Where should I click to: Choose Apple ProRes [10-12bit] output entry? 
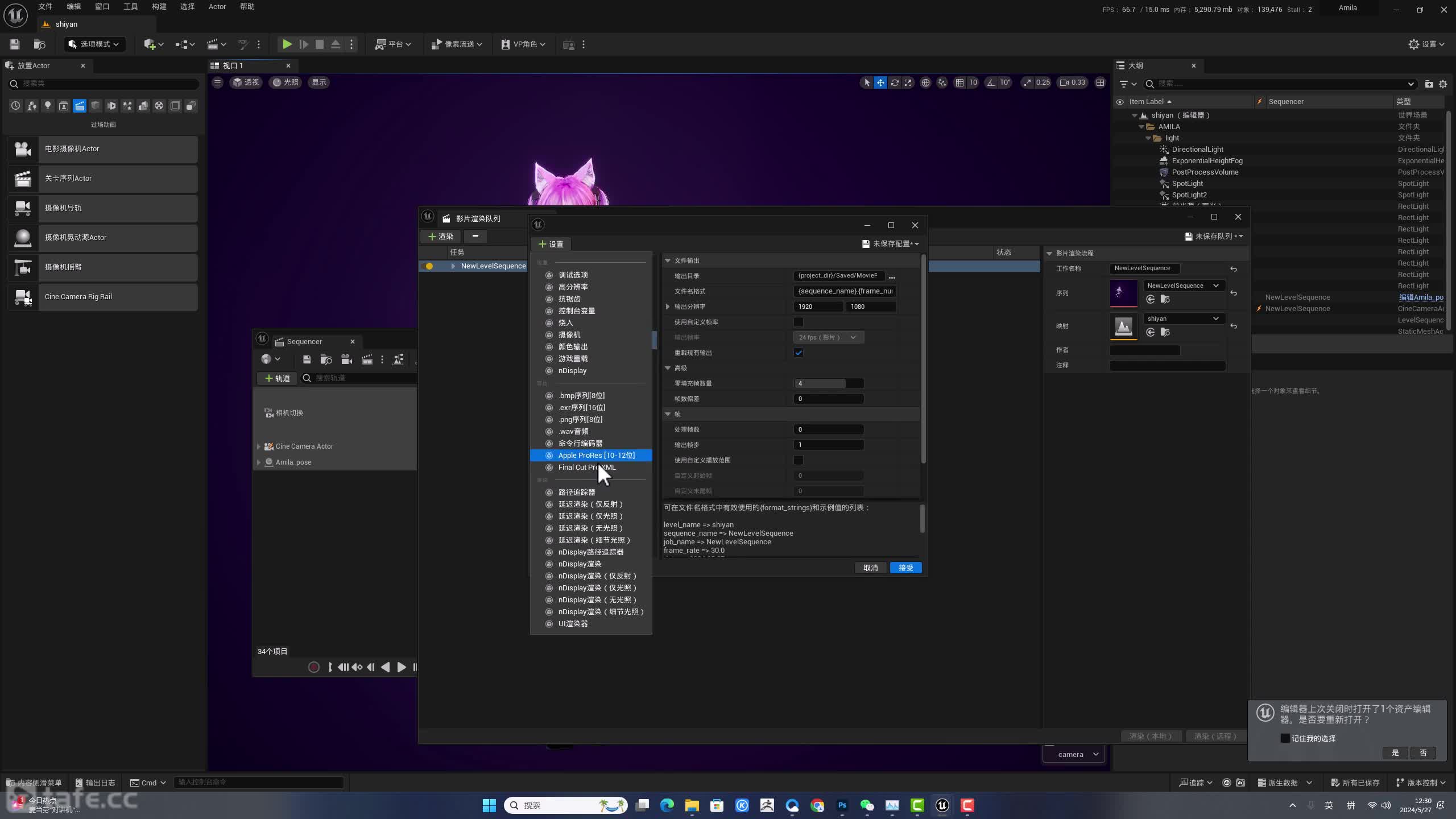[x=591, y=456]
